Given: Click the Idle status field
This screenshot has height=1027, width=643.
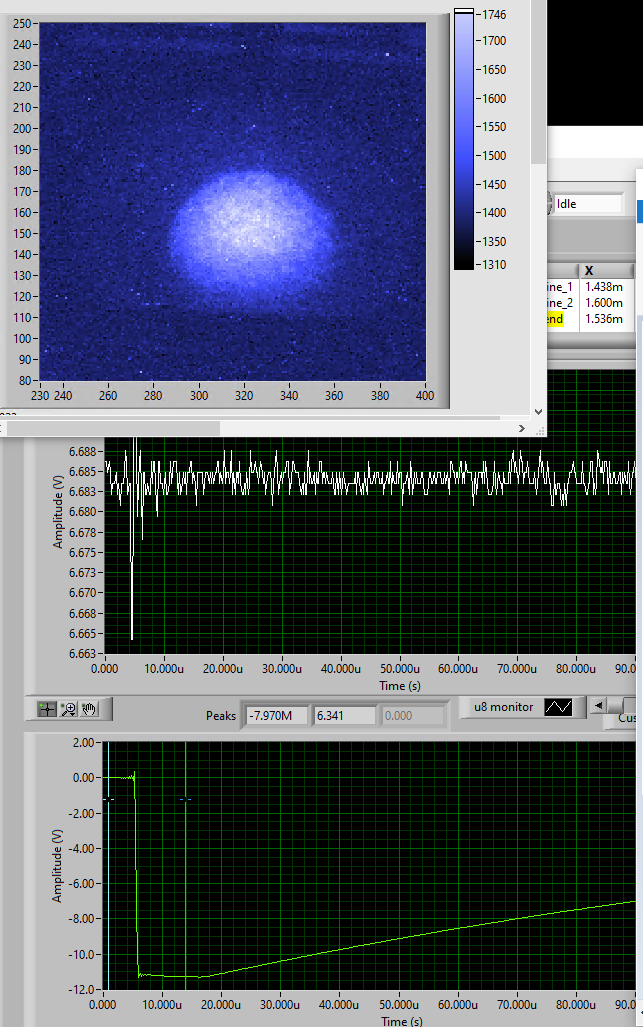Looking at the screenshot, I should tap(590, 203).
